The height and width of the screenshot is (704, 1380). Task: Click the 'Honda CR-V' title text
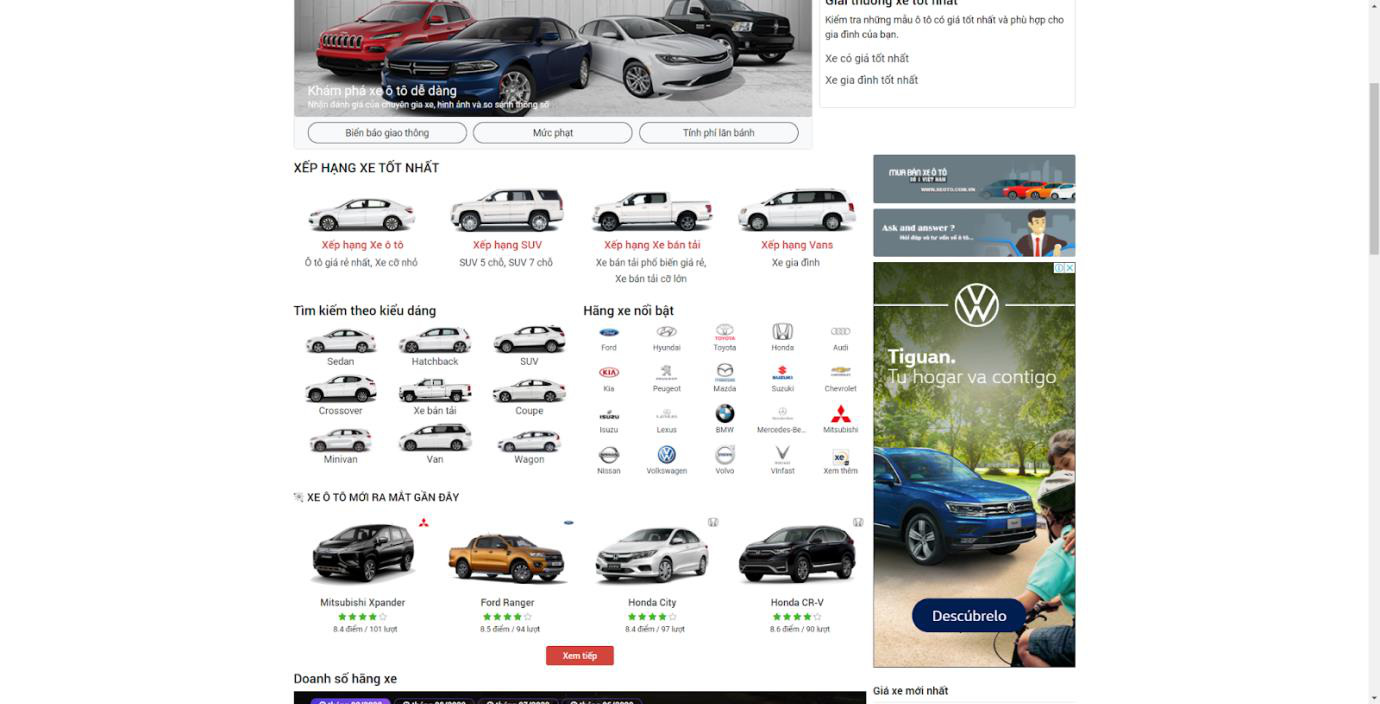(x=797, y=603)
